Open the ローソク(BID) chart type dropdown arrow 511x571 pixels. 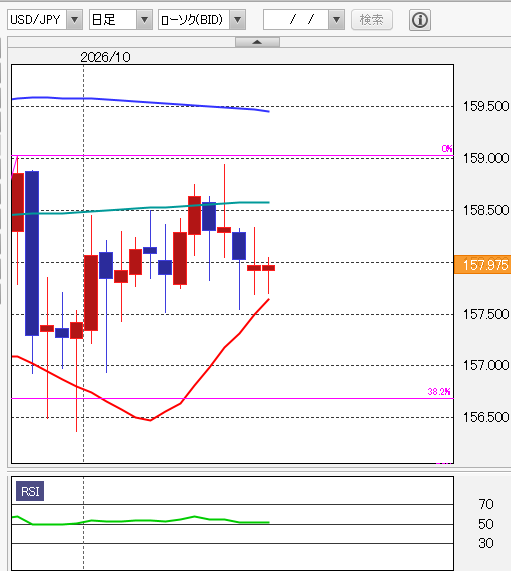[237, 20]
